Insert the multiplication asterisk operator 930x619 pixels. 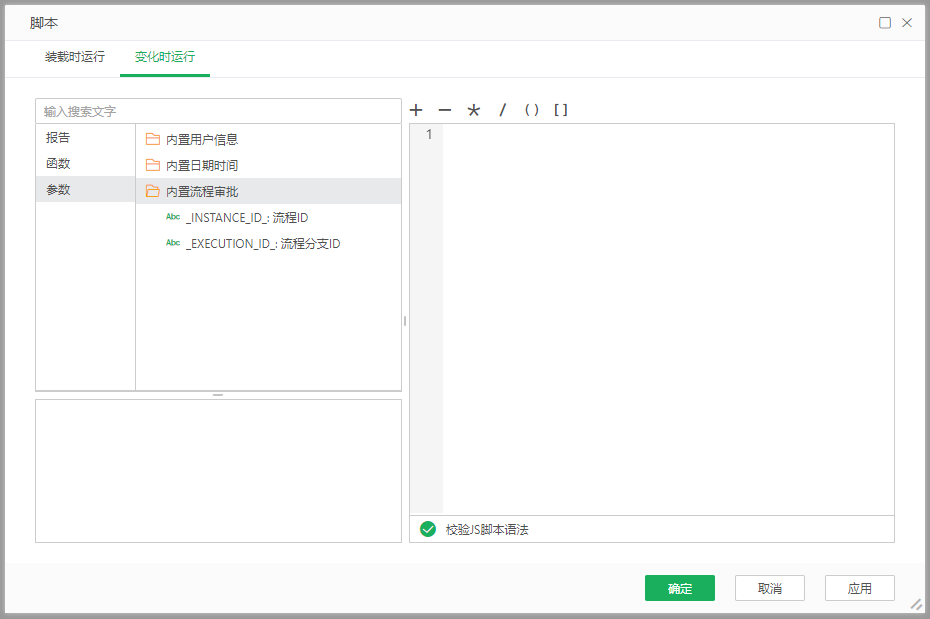(473, 110)
